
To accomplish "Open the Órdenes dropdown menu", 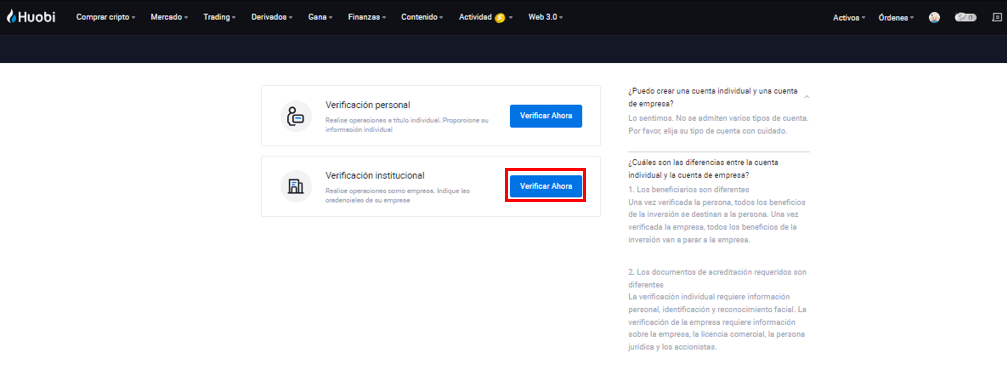I will click(x=896, y=18).
